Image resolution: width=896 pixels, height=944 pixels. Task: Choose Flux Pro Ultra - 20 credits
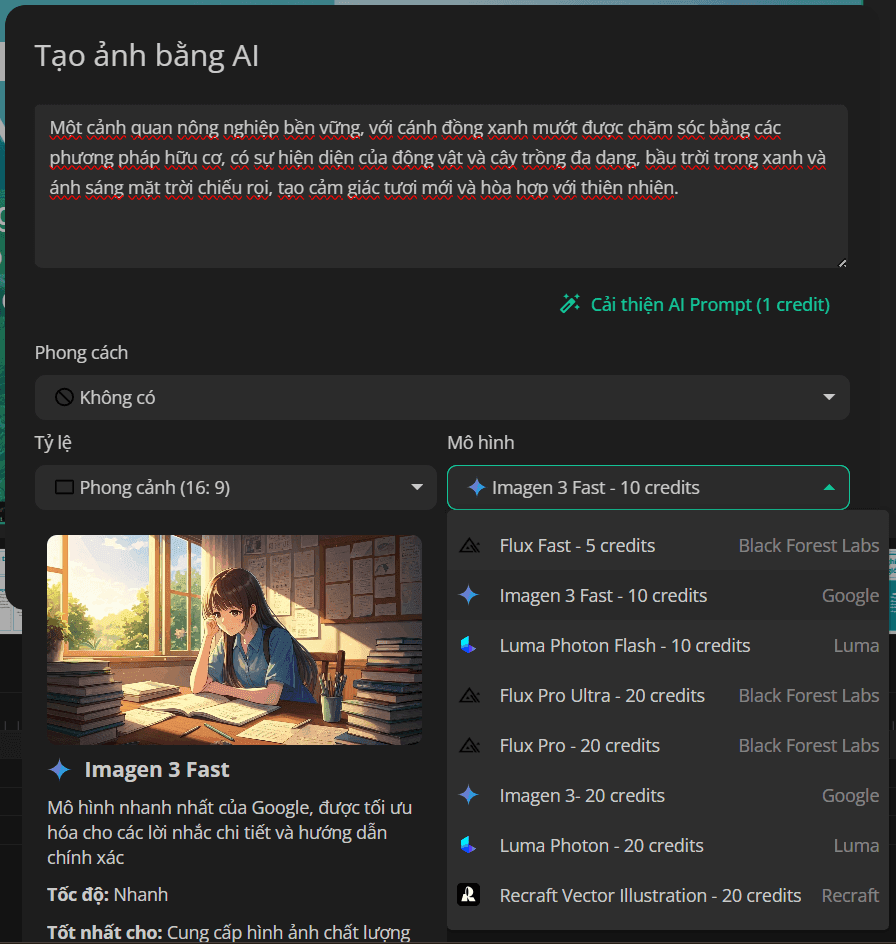click(668, 695)
